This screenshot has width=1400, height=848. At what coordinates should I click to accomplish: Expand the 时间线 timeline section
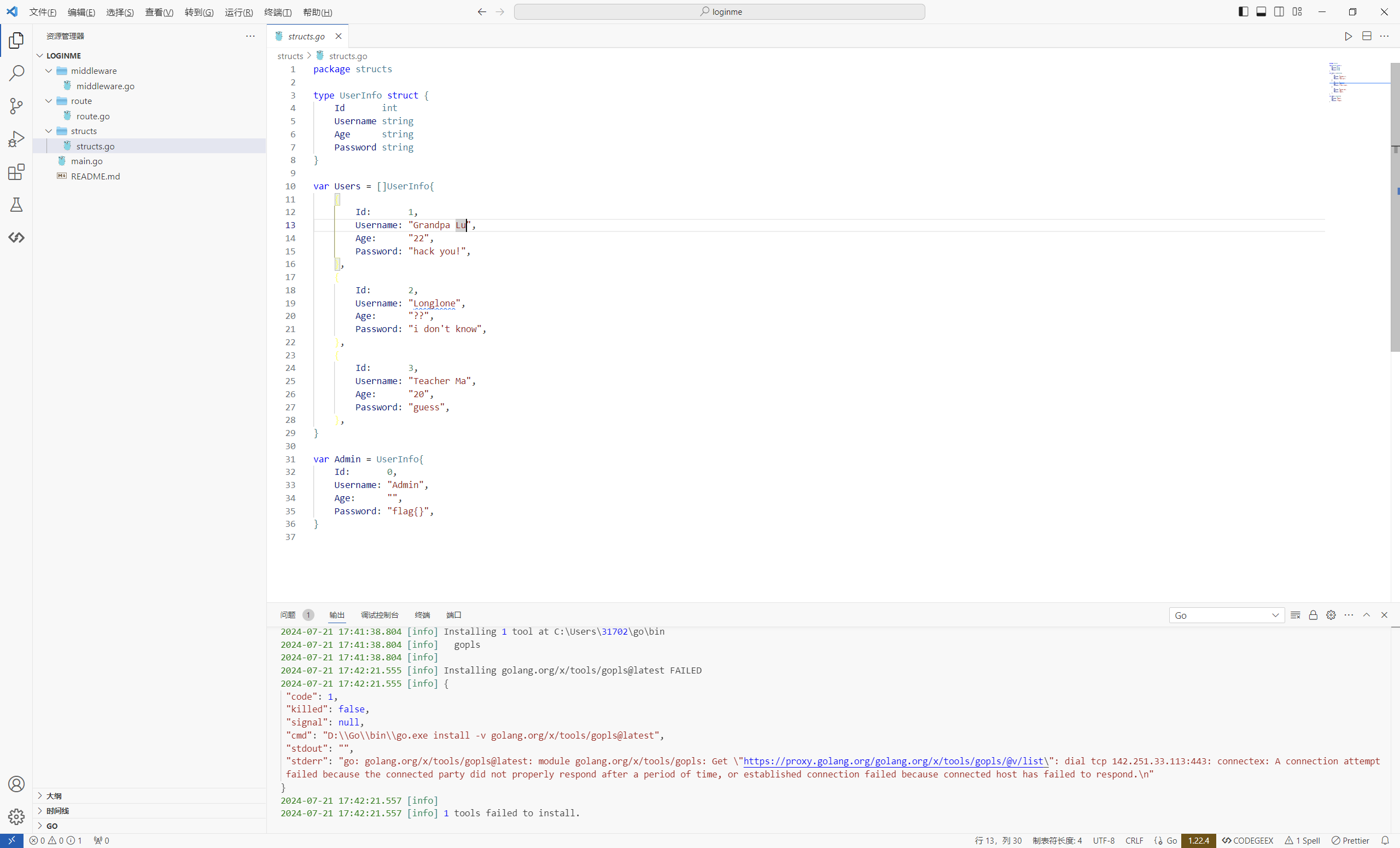coord(149,811)
